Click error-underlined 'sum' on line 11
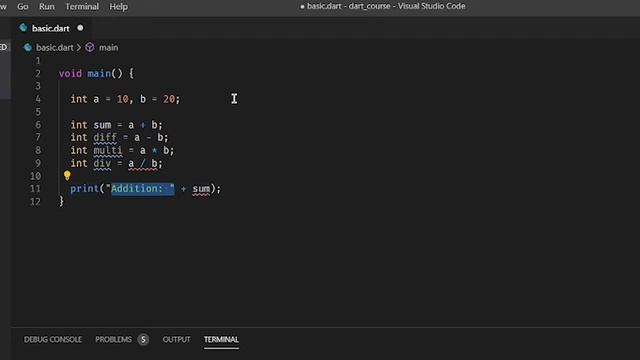The image size is (640, 360). 201,189
